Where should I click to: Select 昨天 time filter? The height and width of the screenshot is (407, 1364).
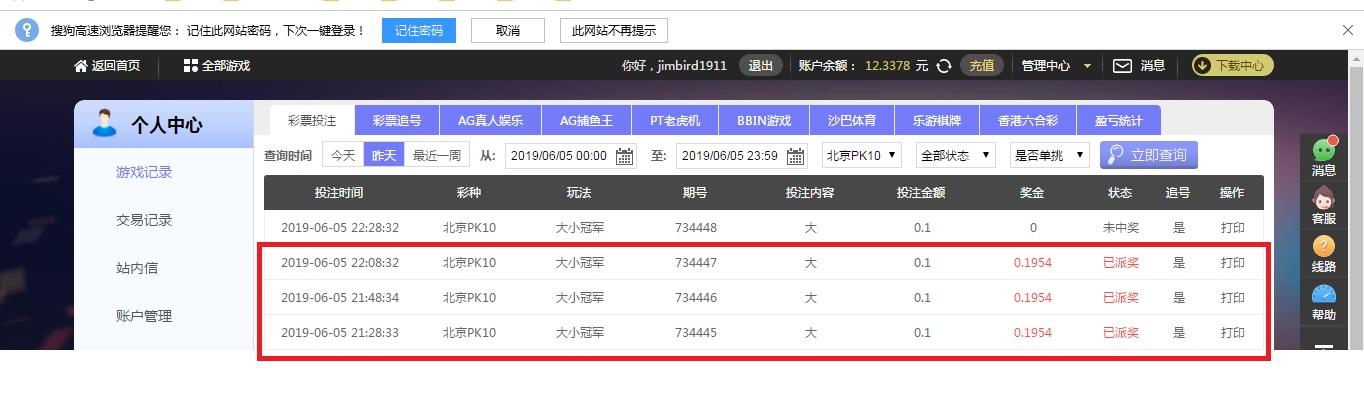pyautogui.click(x=384, y=156)
